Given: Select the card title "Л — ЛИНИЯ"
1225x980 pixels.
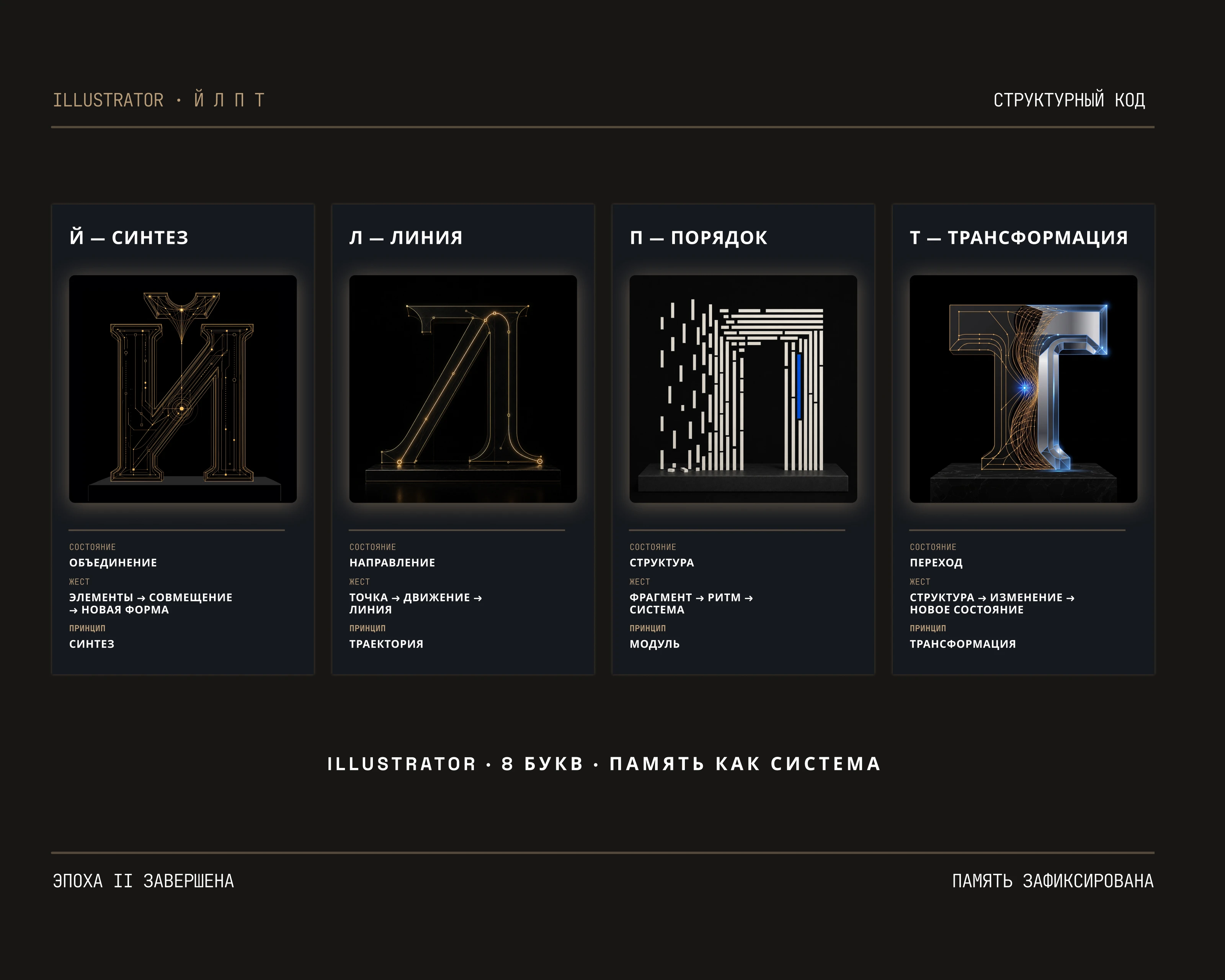Looking at the screenshot, I should click(406, 237).
